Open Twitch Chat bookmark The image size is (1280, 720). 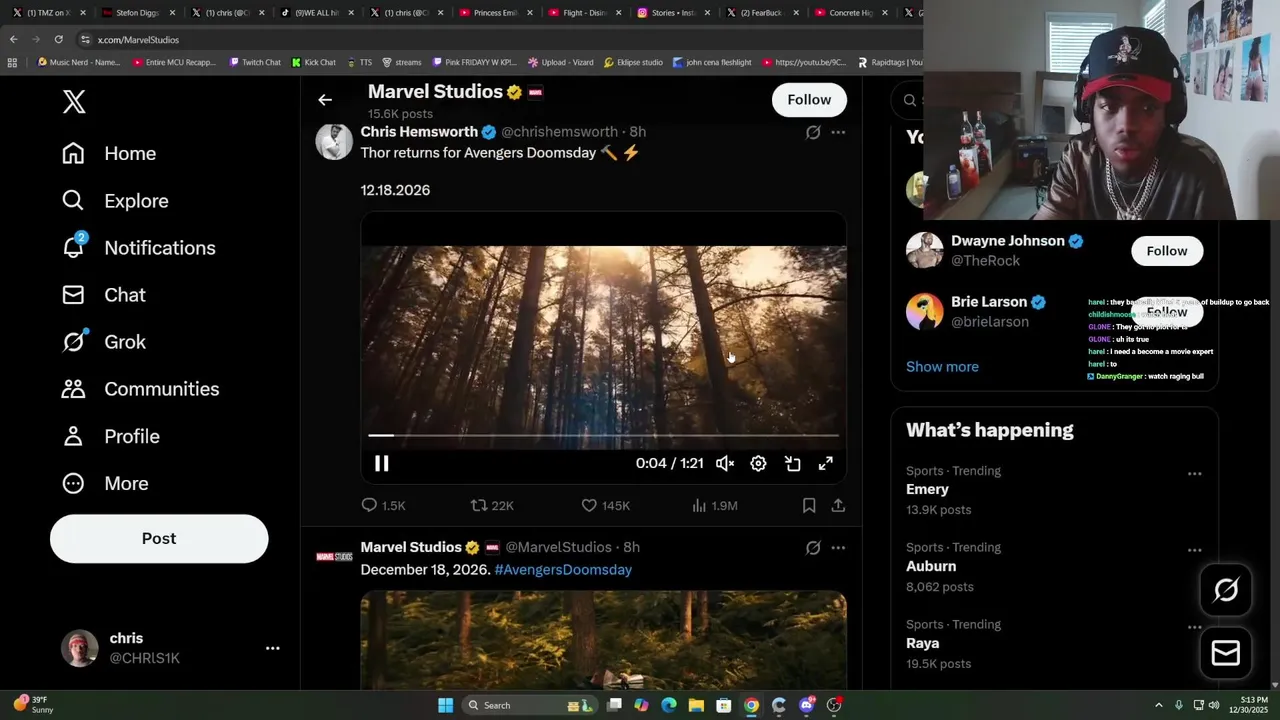255,62
